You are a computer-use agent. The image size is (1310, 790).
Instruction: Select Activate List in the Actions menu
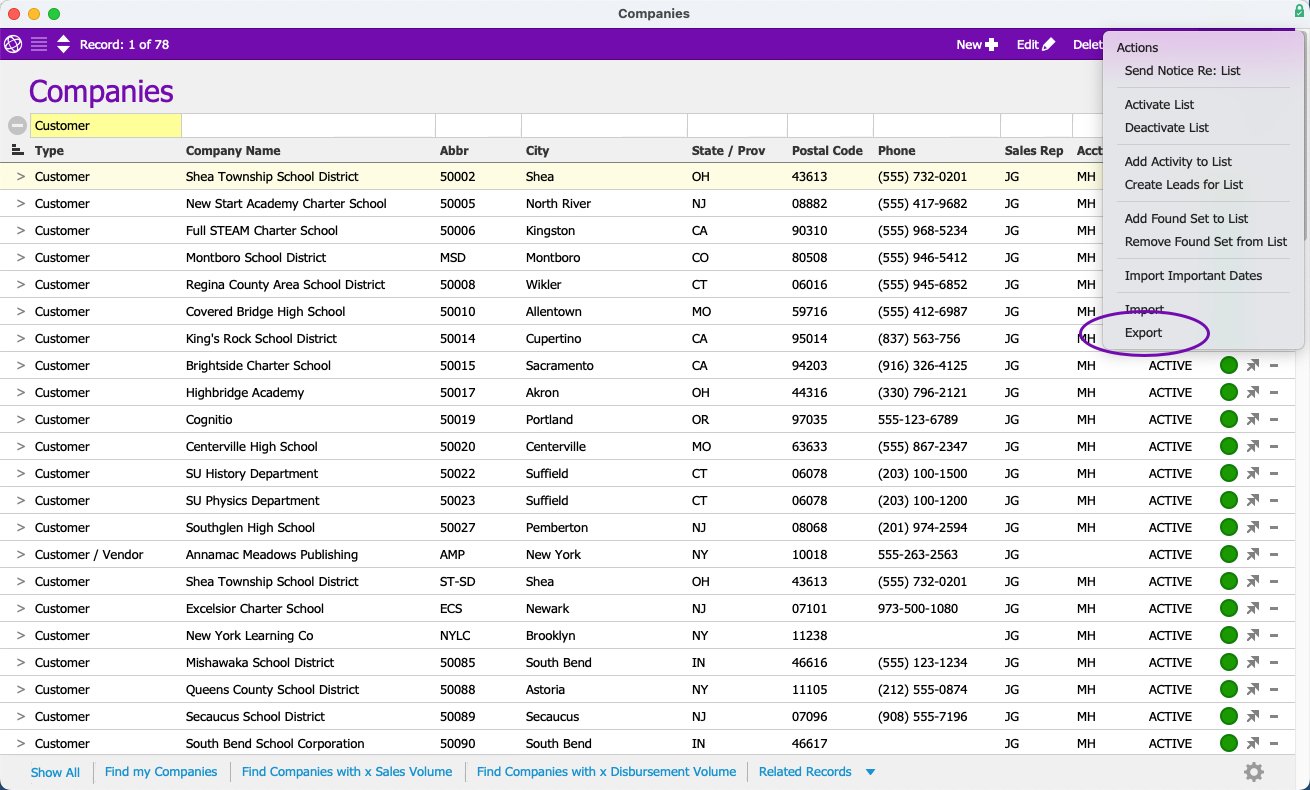click(1159, 105)
